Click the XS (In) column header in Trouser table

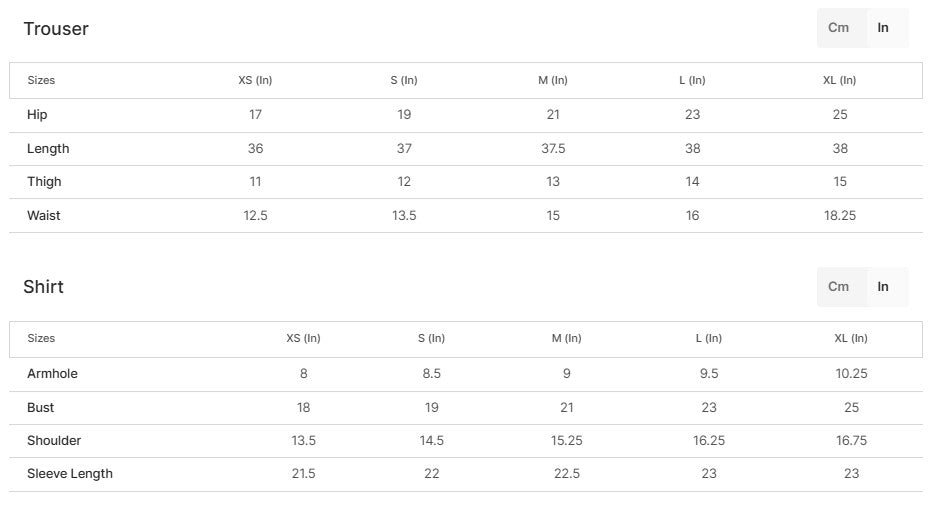(255, 80)
